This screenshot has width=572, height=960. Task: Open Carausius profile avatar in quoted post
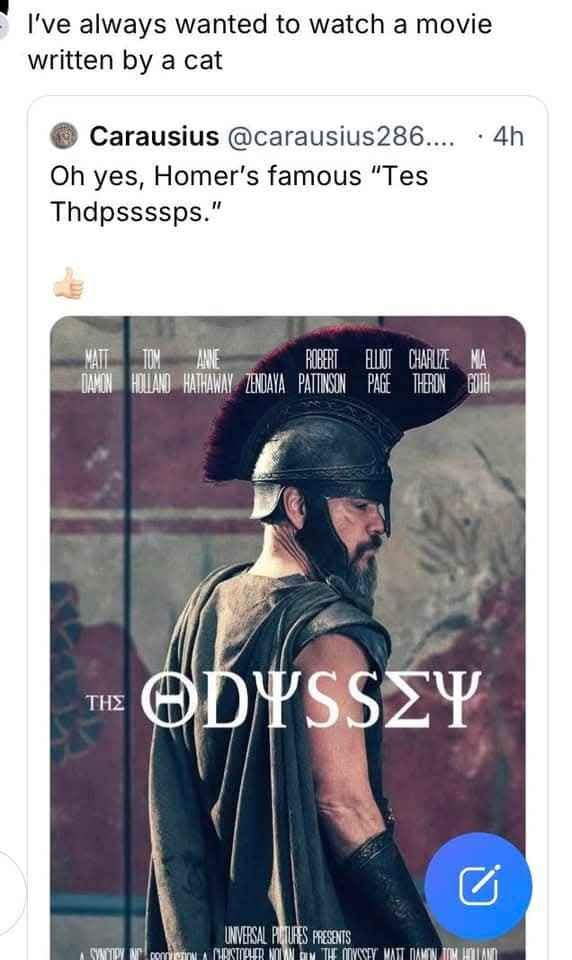click(x=64, y=136)
